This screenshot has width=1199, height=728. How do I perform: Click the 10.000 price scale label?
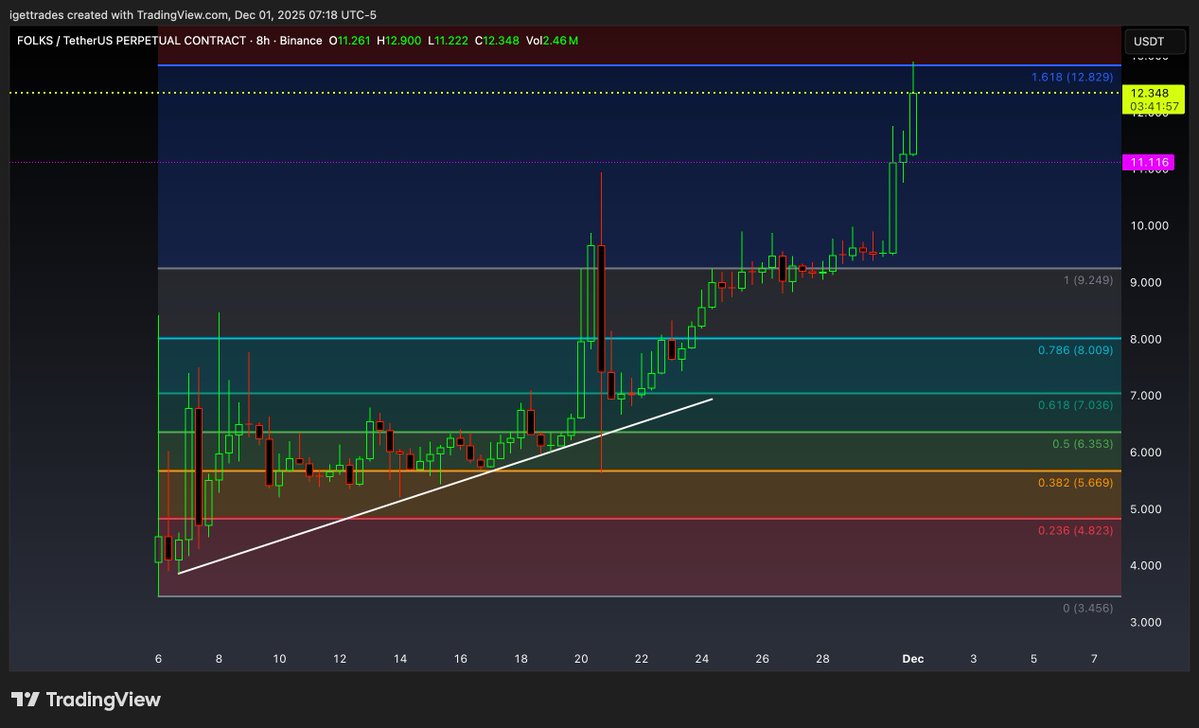pyautogui.click(x=1149, y=226)
